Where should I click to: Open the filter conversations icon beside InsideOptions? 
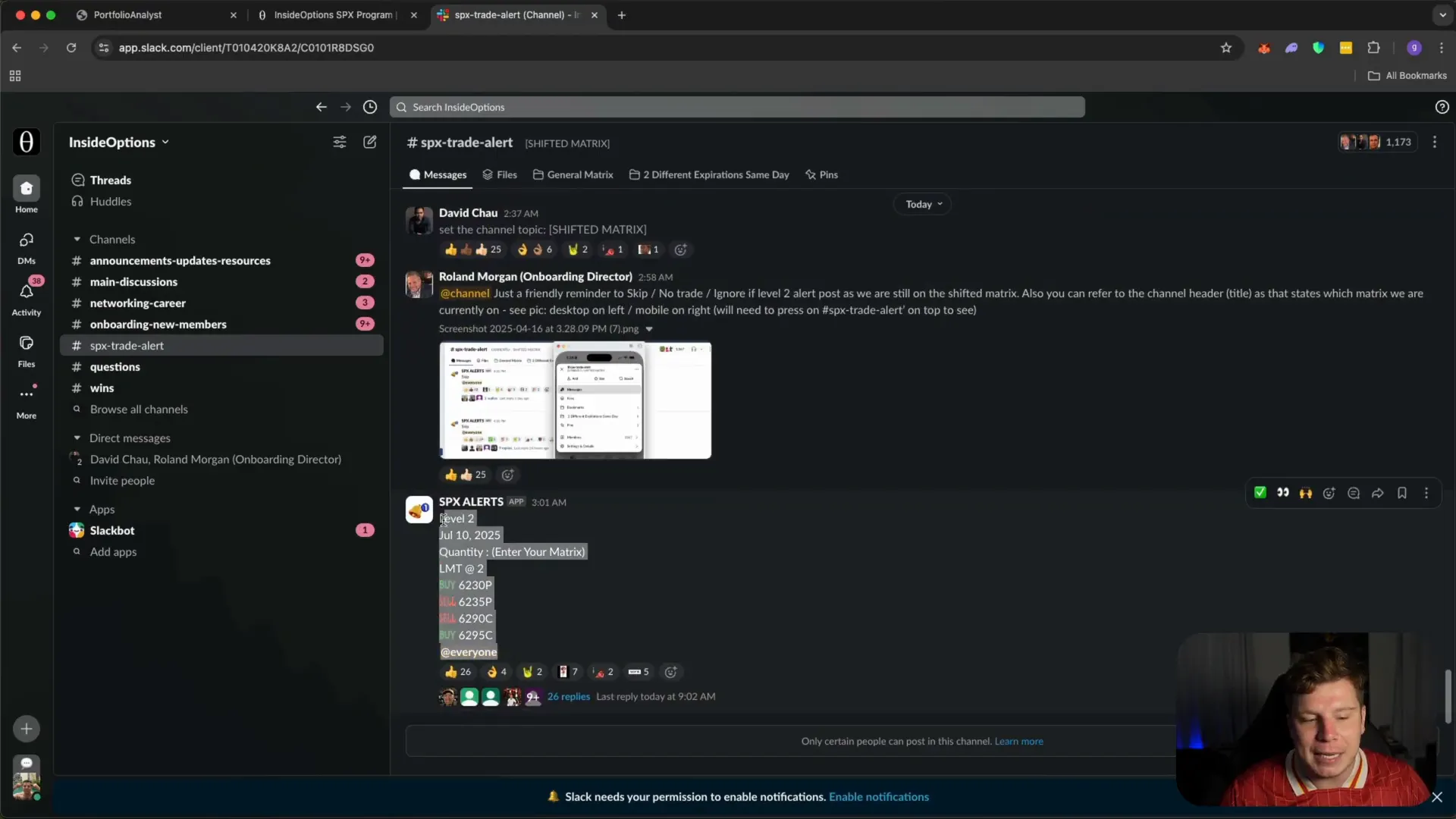(x=340, y=142)
